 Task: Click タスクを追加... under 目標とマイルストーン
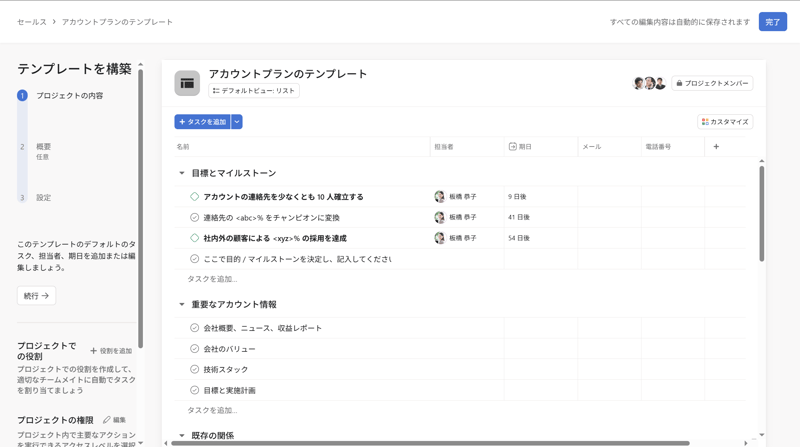click(x=212, y=279)
